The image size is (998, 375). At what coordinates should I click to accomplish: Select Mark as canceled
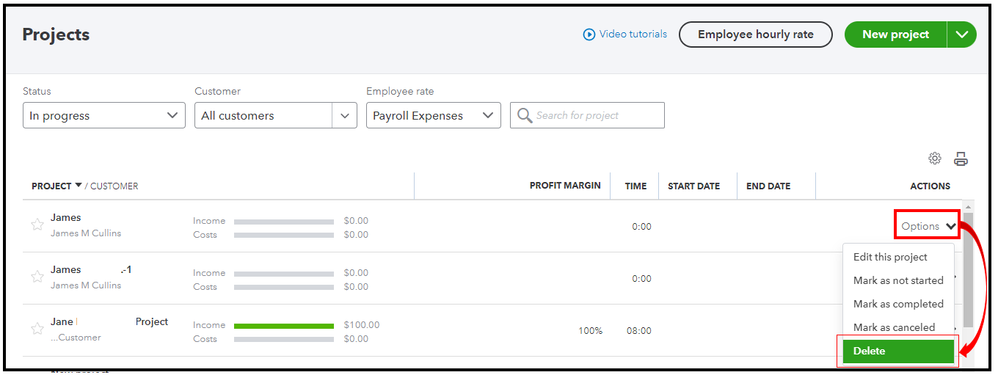[894, 327]
